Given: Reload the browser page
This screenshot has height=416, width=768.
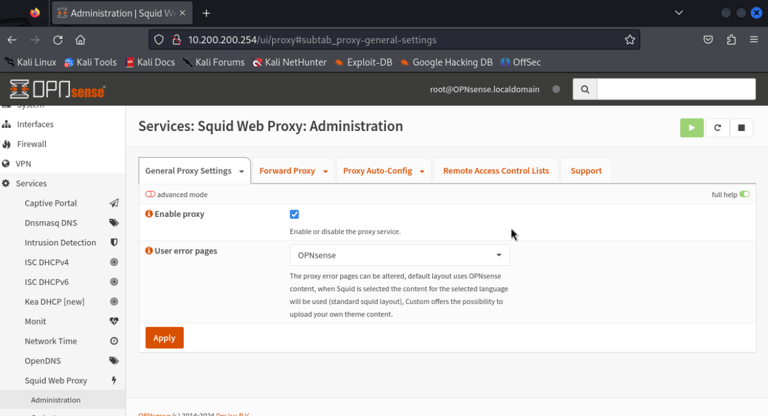Looking at the screenshot, I should pos(58,40).
